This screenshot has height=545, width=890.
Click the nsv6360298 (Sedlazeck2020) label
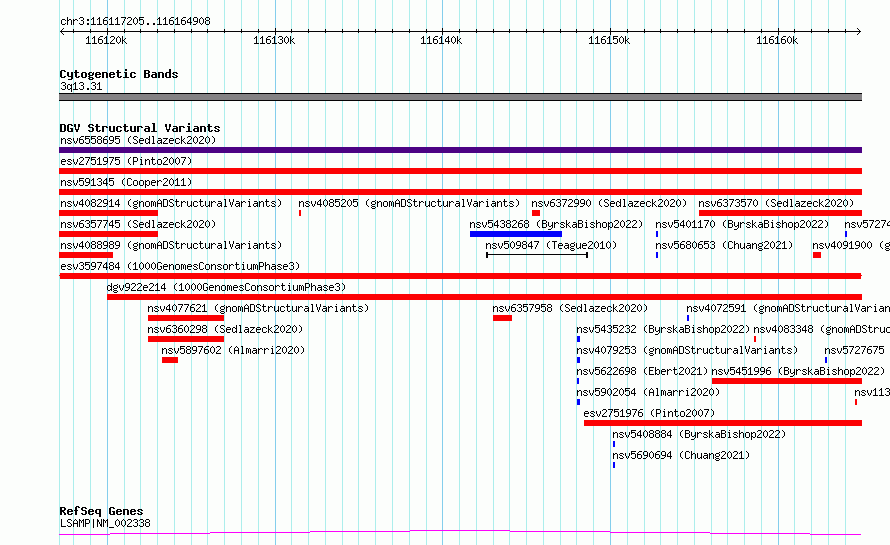point(225,329)
